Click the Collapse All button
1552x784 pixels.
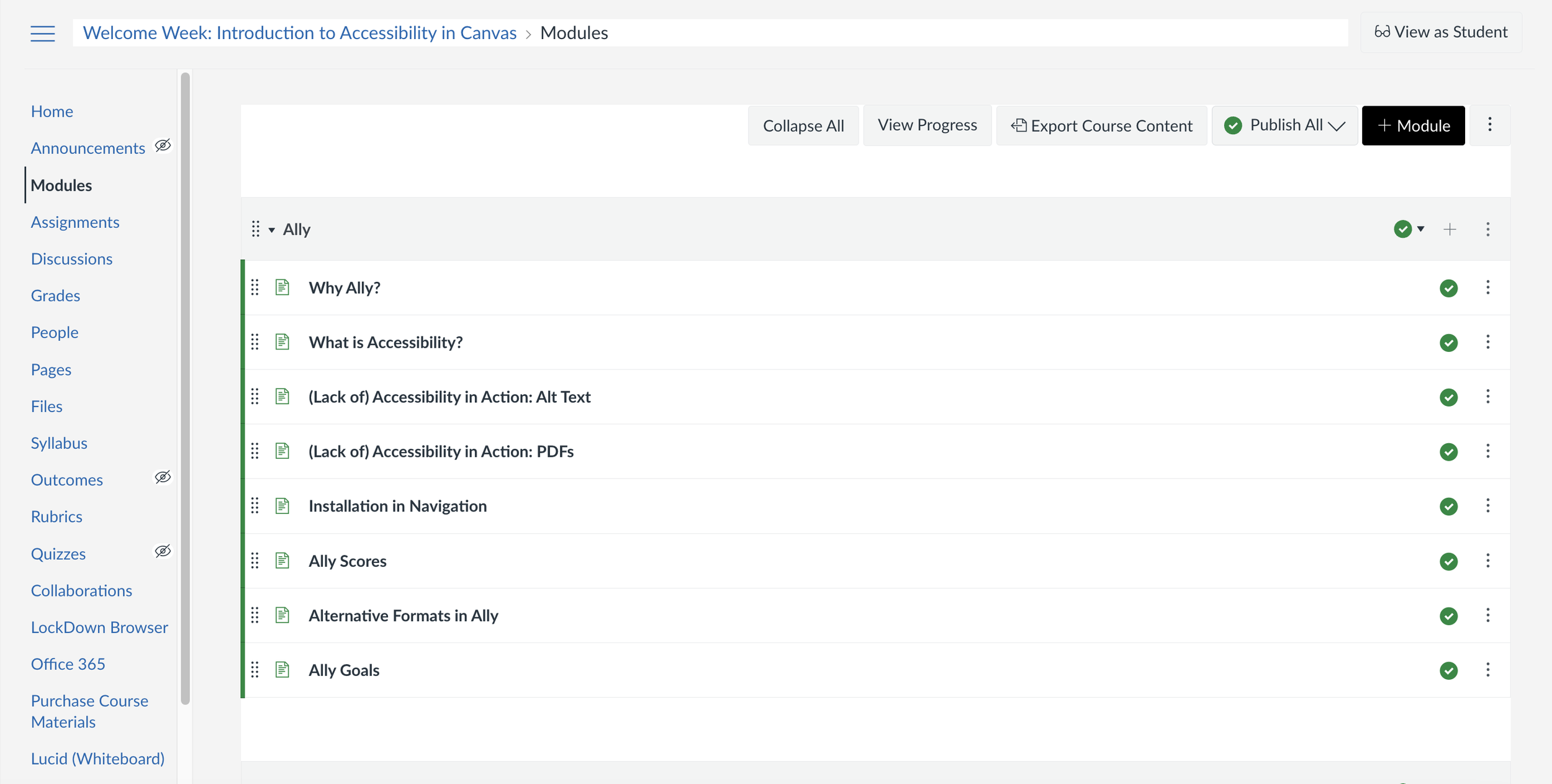tap(803, 125)
